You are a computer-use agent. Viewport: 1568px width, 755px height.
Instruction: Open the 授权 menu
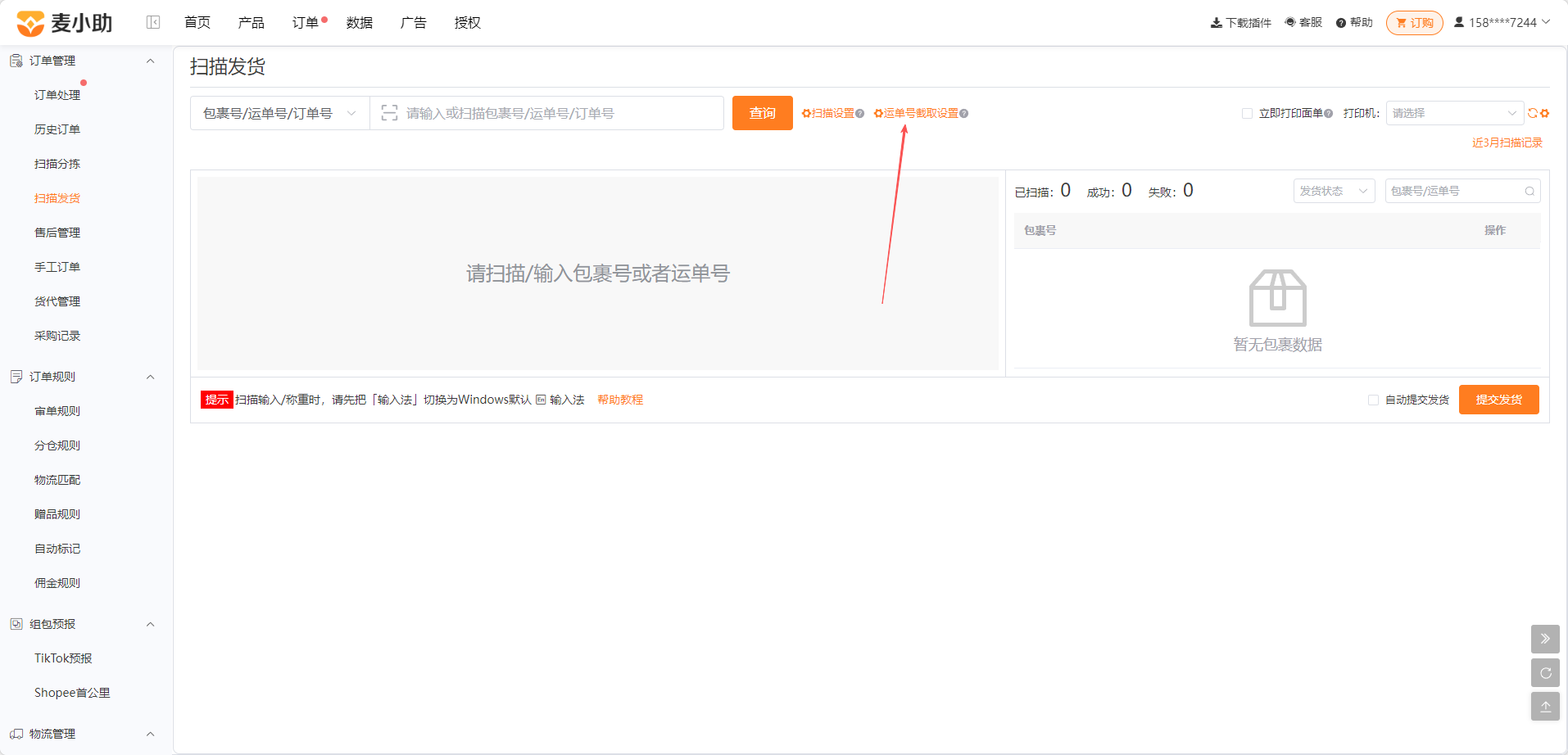click(x=468, y=23)
